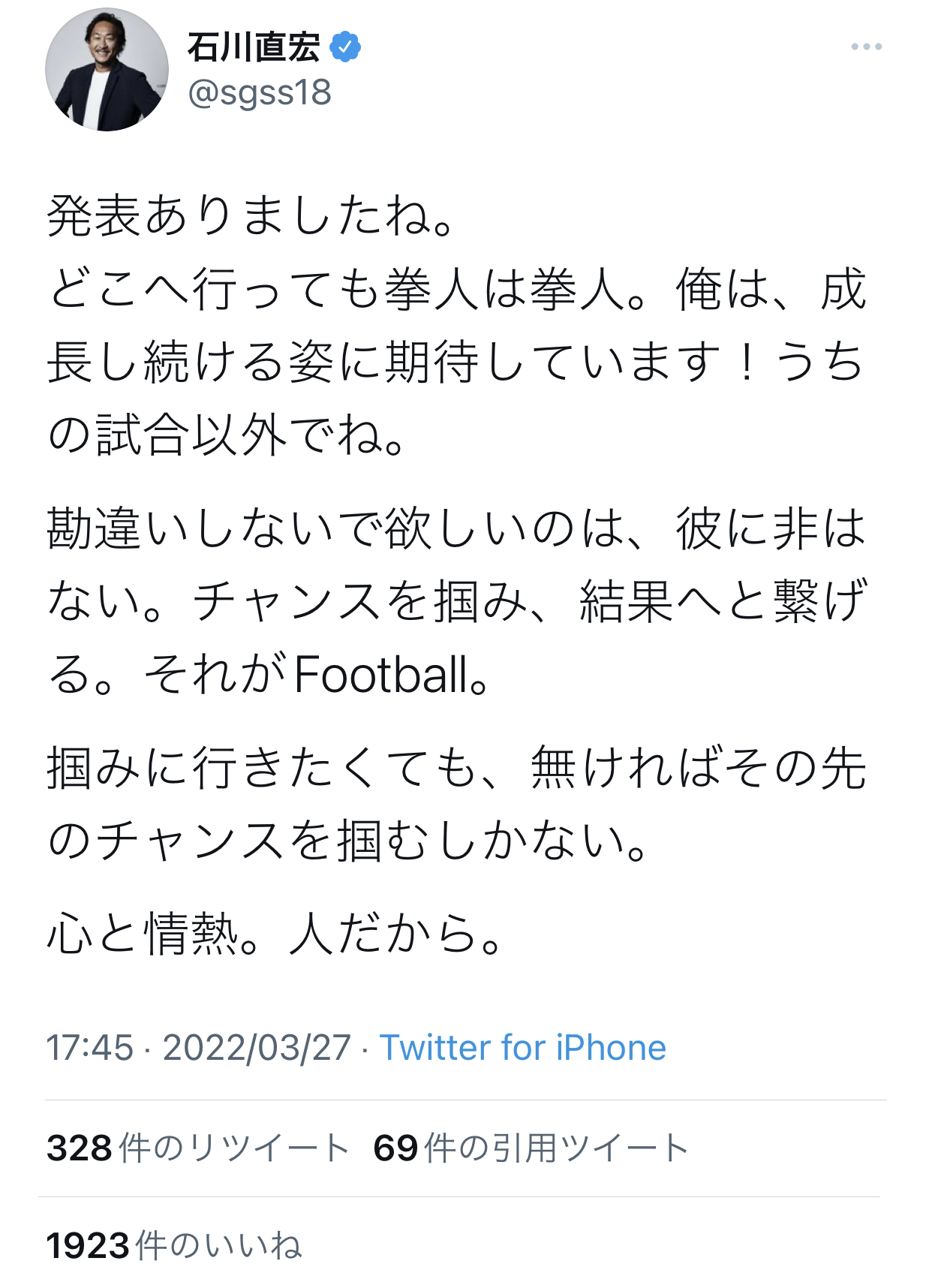Image resolution: width=932 pixels, height=1288 pixels.
Task: Tap the 17:45 timestamp
Action: coord(89,1047)
